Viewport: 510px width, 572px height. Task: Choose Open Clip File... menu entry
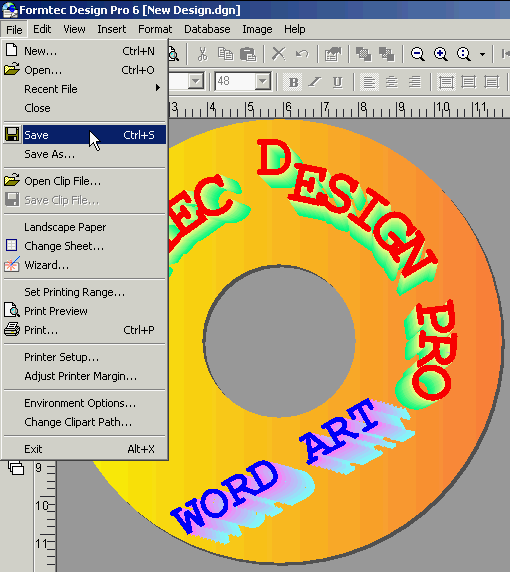pos(85,181)
